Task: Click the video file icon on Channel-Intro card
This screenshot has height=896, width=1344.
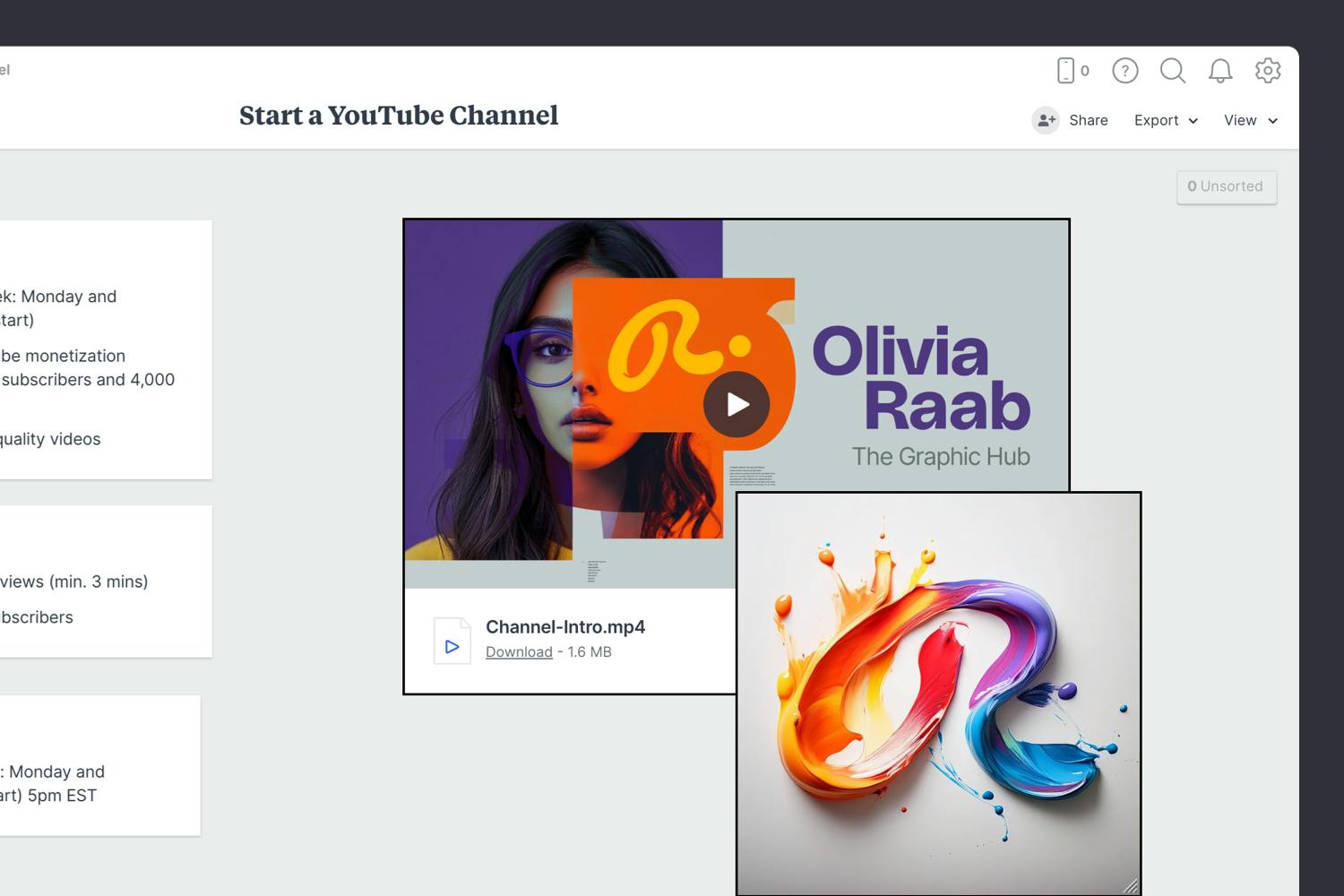Action: (x=452, y=640)
